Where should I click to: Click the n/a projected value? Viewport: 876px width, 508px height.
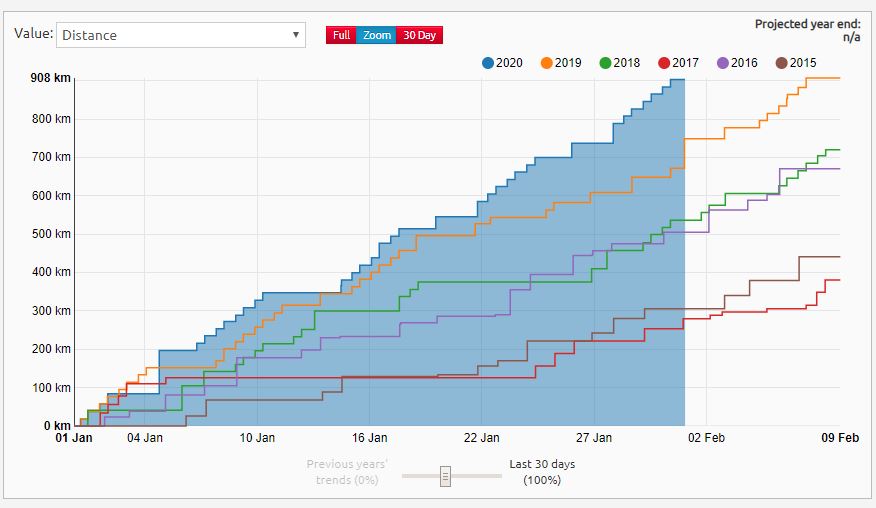[x=851, y=37]
